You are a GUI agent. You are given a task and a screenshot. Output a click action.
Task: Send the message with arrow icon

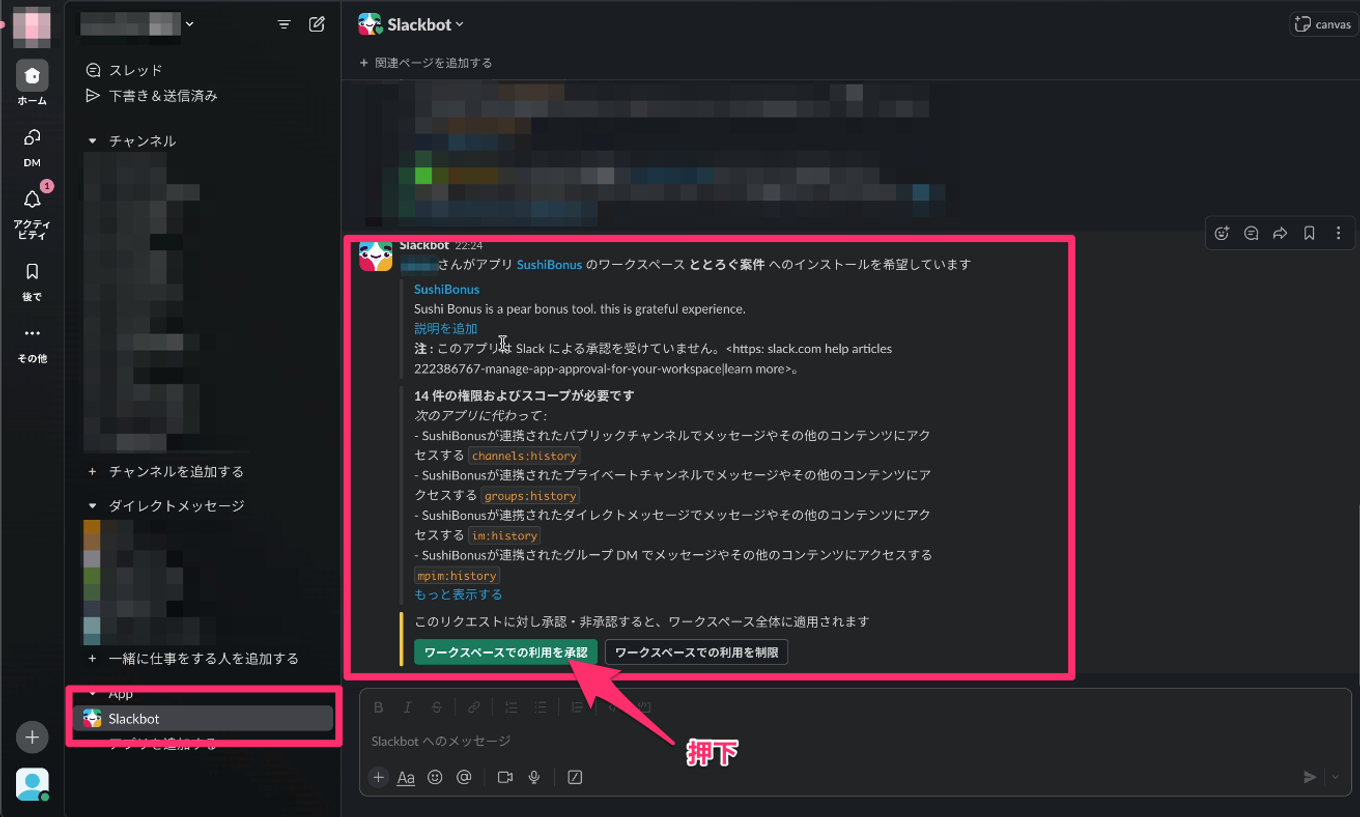coord(1310,777)
